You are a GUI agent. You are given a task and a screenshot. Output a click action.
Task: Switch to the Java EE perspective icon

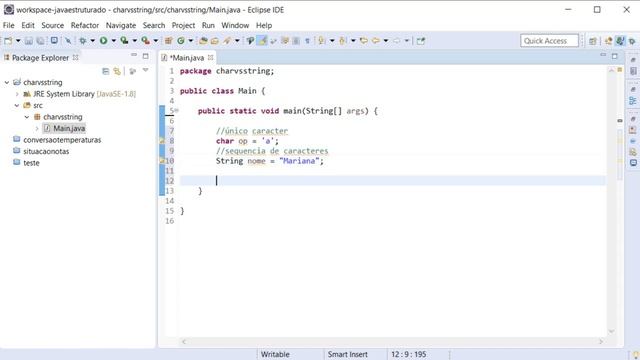(609, 41)
